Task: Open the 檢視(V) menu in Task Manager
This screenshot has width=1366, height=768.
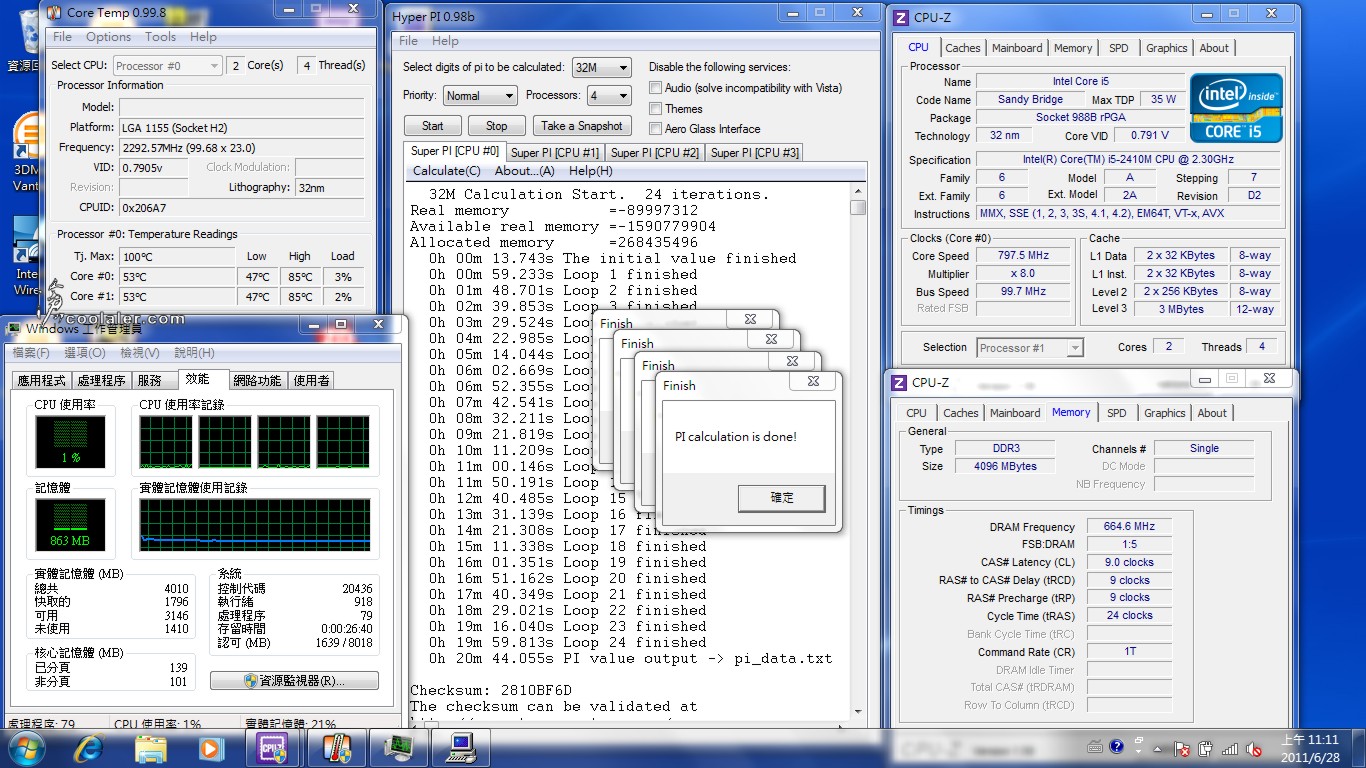Action: click(139, 353)
